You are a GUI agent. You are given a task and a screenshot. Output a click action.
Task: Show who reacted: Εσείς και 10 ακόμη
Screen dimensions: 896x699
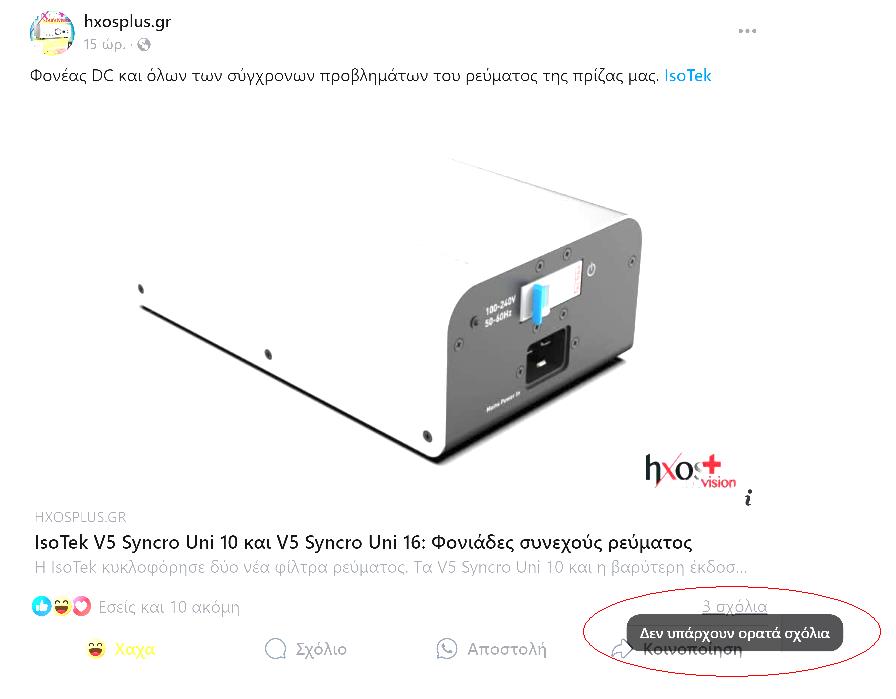[x=169, y=607]
